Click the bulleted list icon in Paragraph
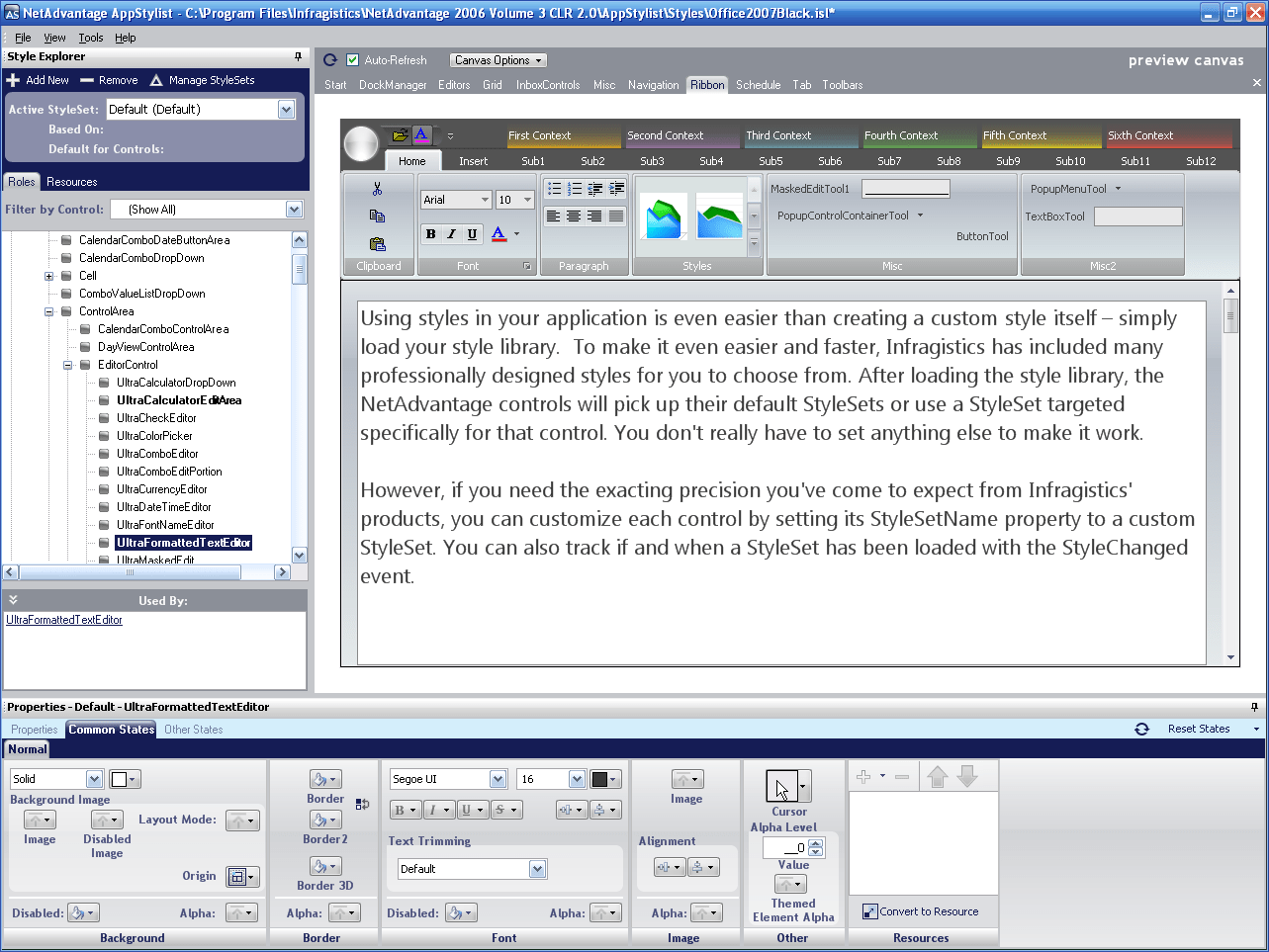The width and height of the screenshot is (1269, 952). pos(554,189)
